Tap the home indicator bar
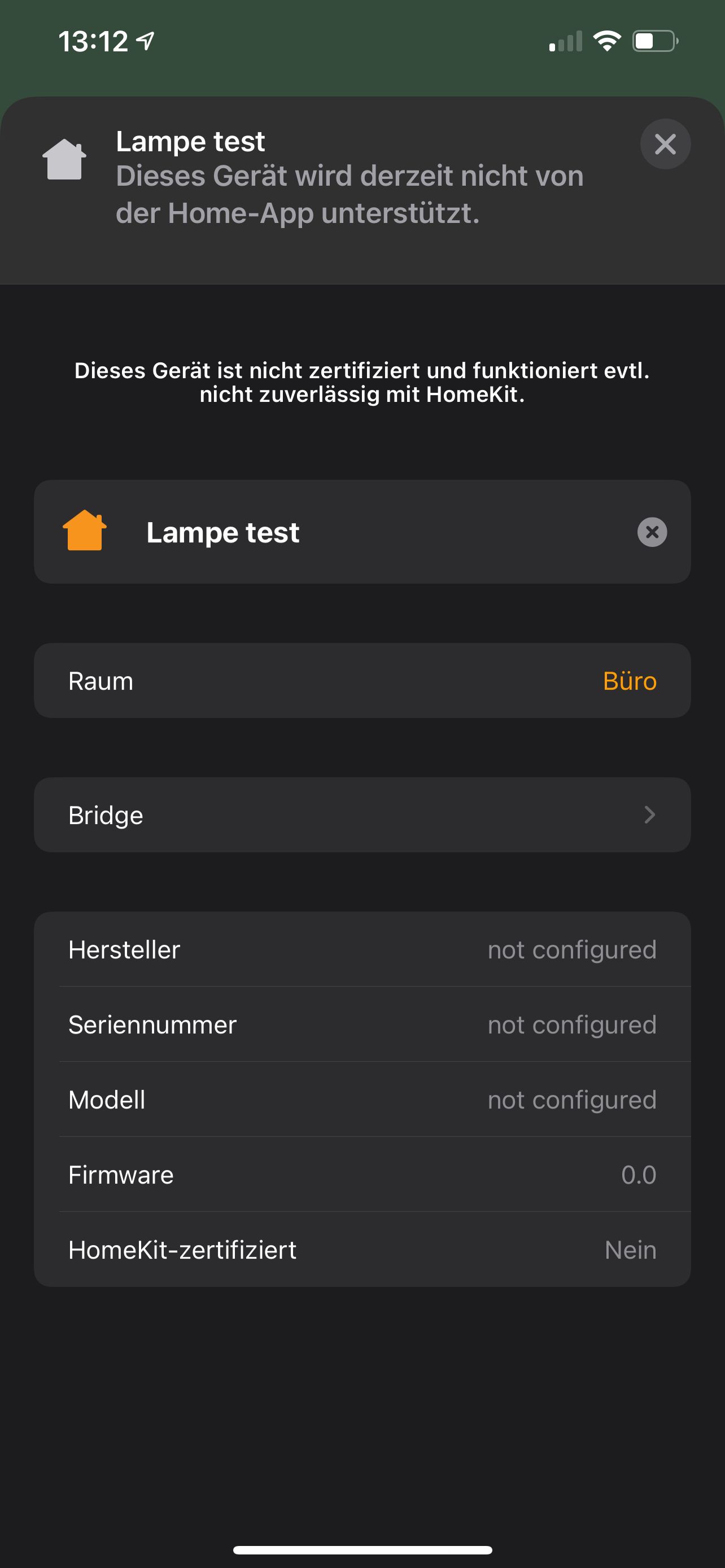 tap(362, 1550)
